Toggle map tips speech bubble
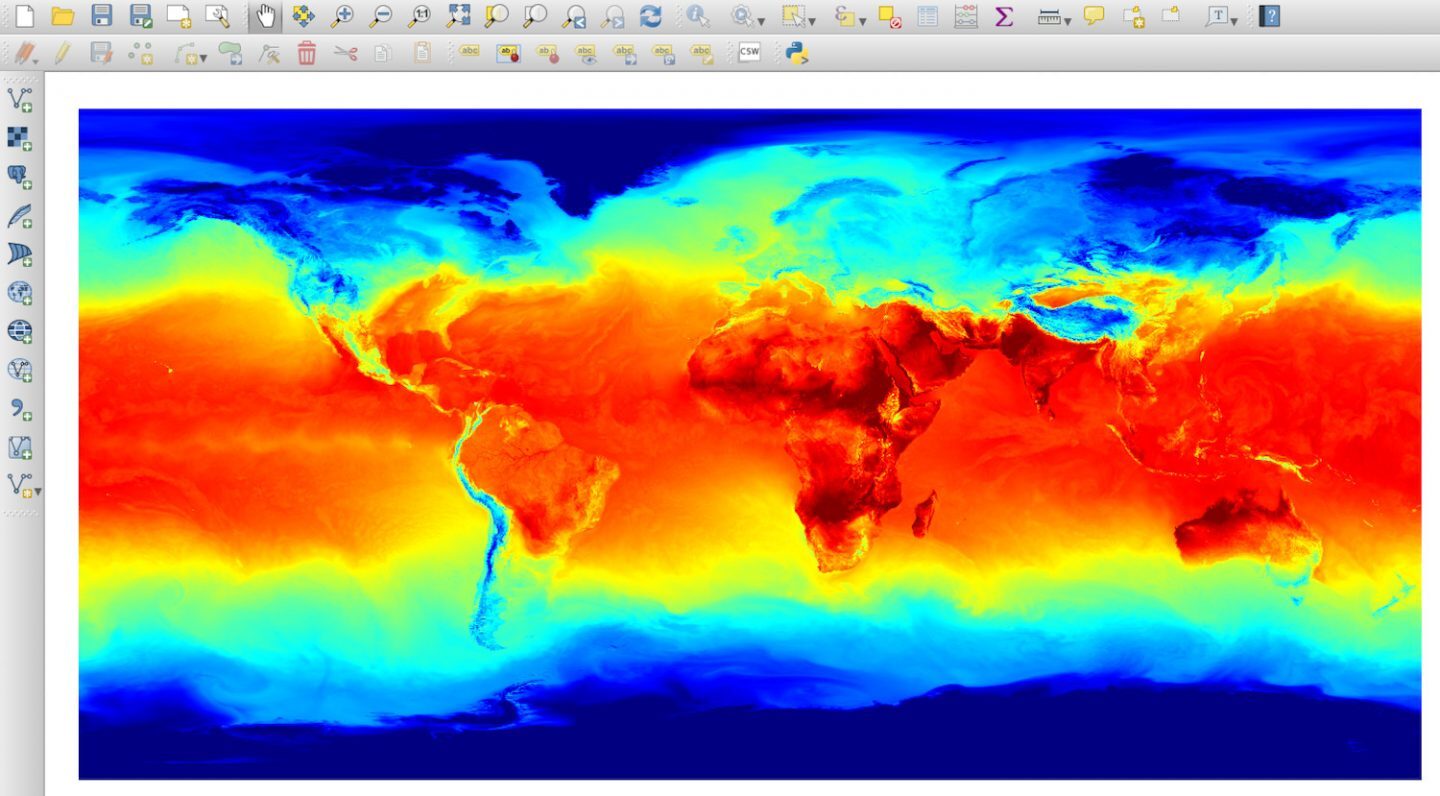Viewport: 1440px width, 796px height. point(1094,16)
